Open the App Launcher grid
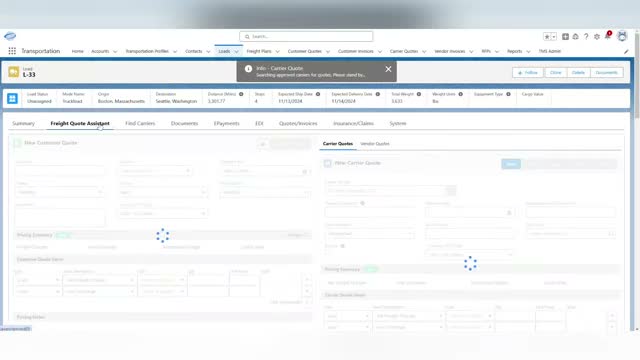 click(x=12, y=51)
